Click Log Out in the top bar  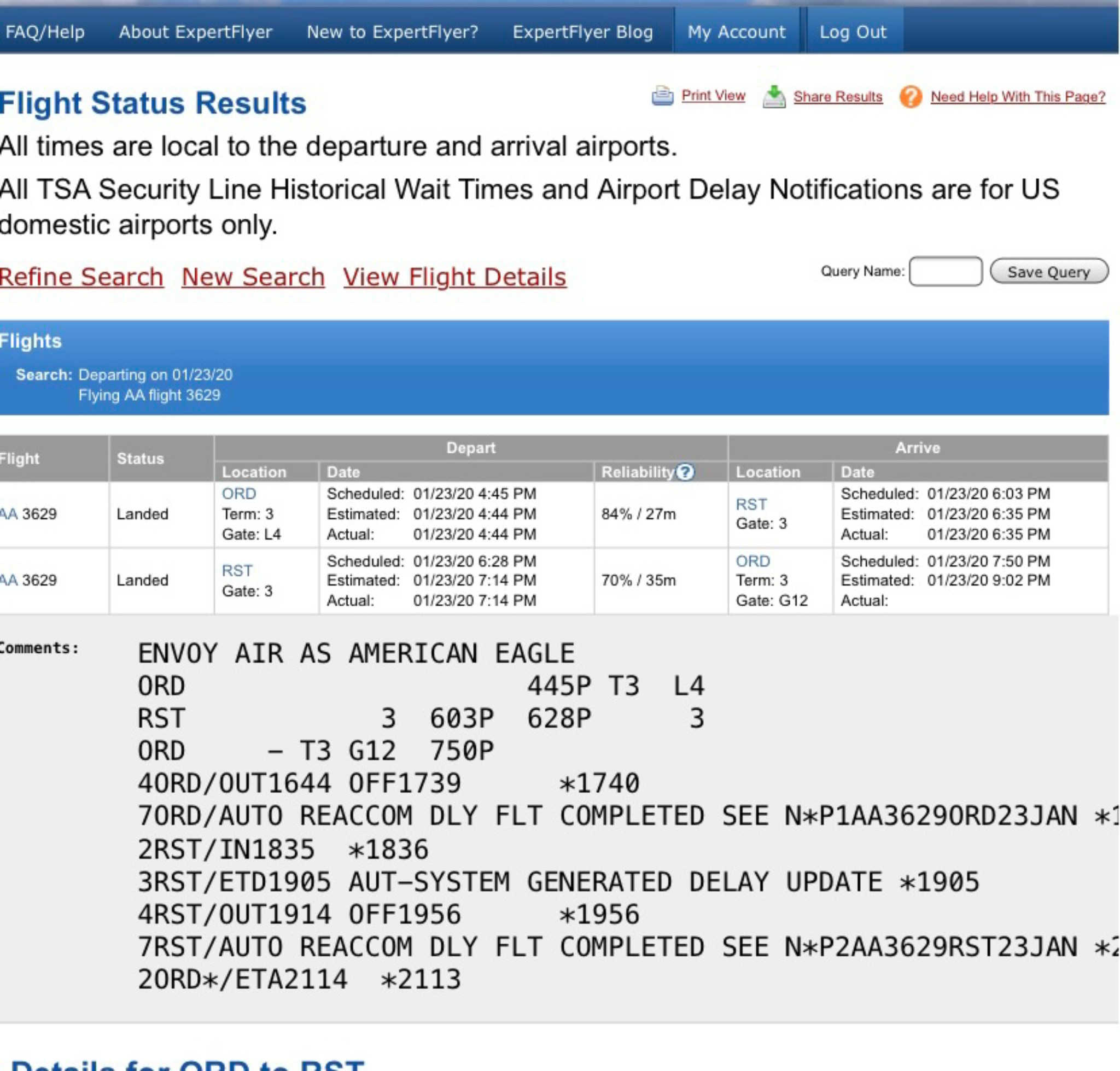coord(853,32)
